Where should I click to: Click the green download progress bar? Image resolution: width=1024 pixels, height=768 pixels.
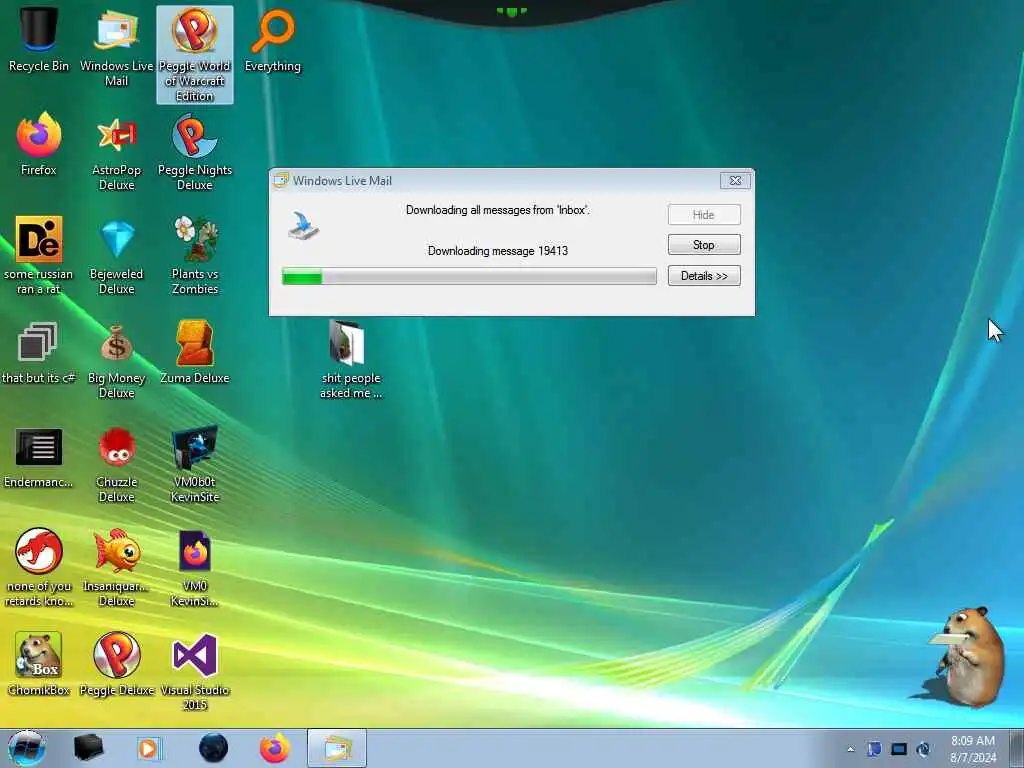point(469,276)
